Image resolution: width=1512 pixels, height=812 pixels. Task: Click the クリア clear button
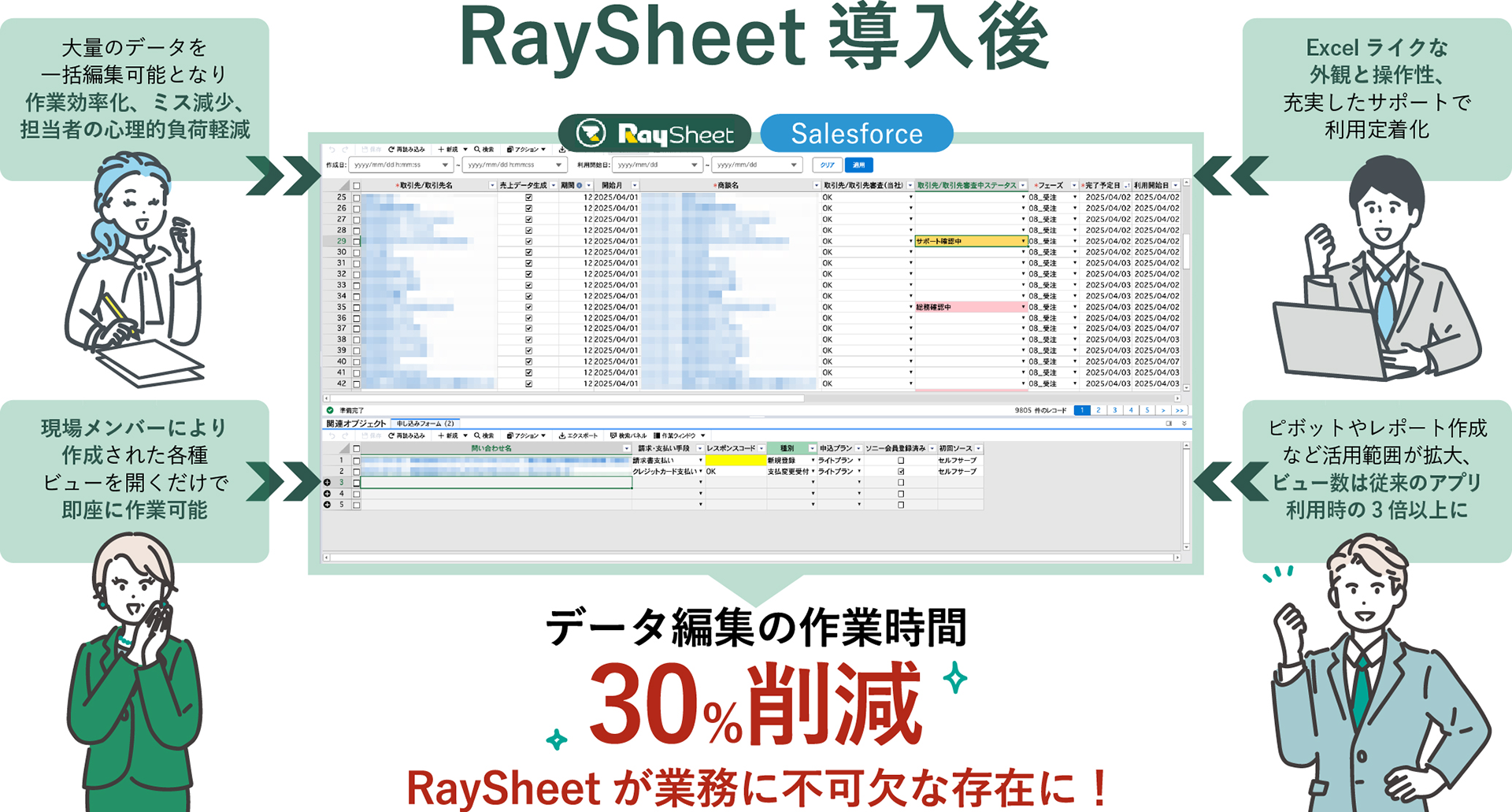click(x=827, y=165)
